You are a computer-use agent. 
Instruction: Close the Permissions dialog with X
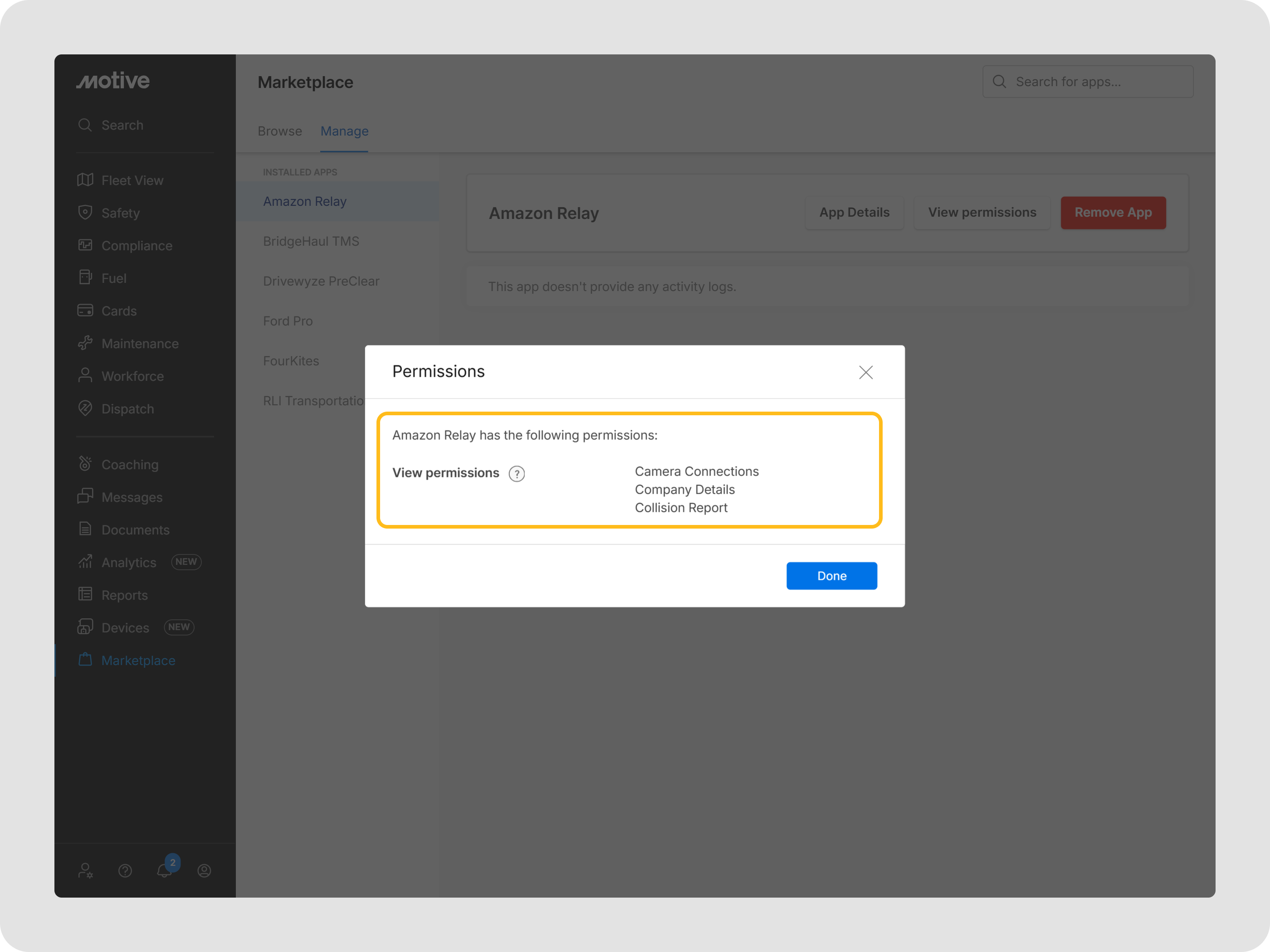coord(865,373)
